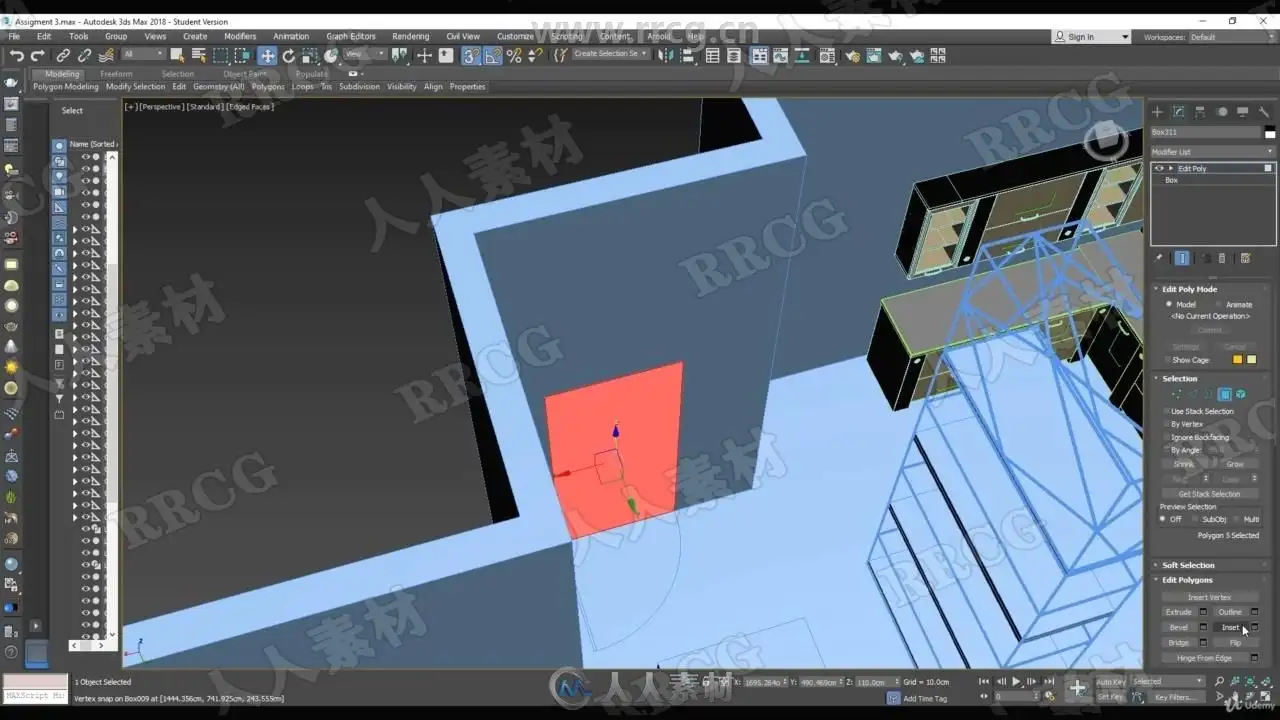This screenshot has height=720, width=1280.
Task: Open the Polygon Modeling ribbon panel
Action: click(x=66, y=87)
